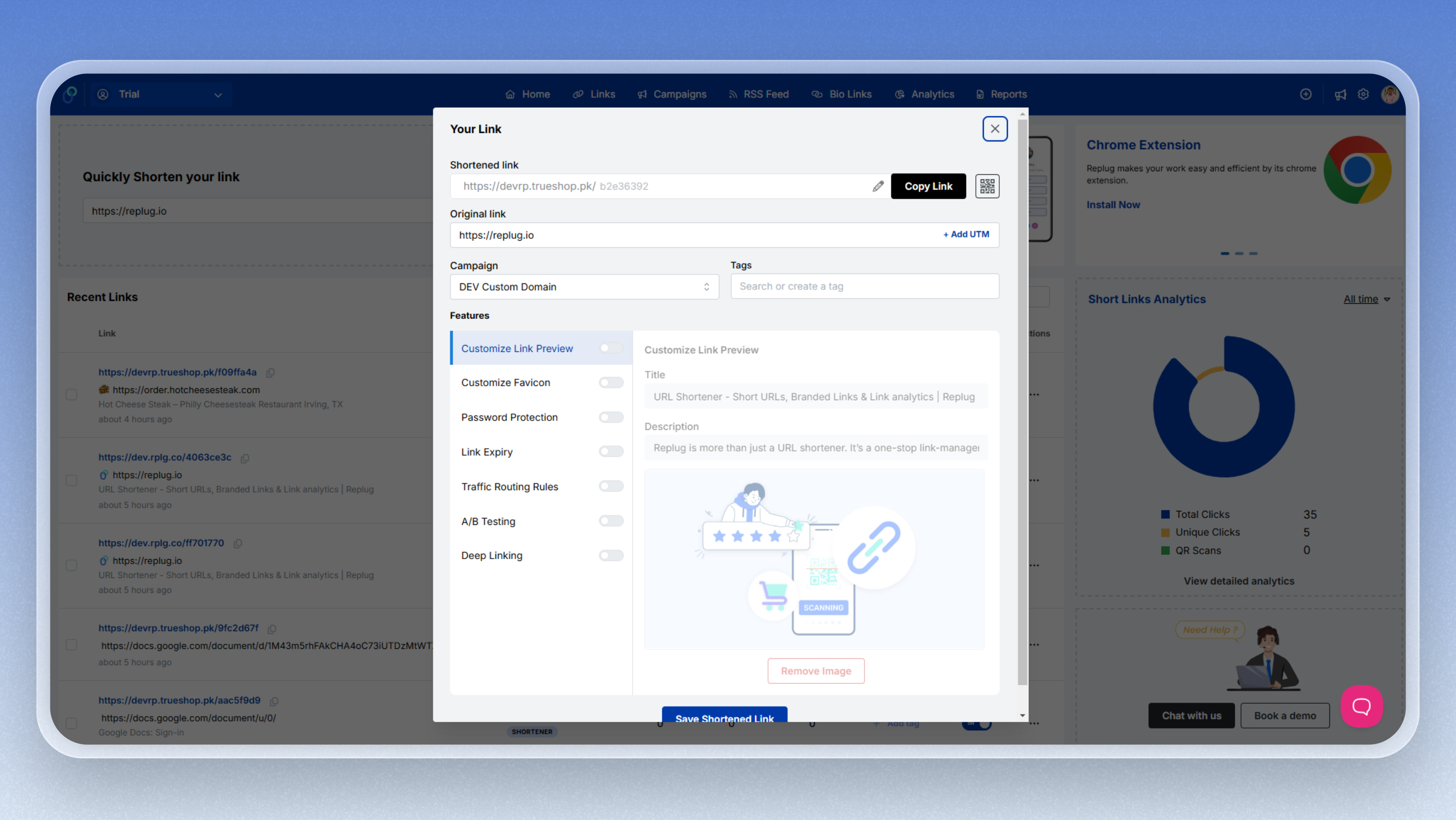1456x820 pixels.
Task: Copy the f09ffa4a short link via its copy icon
Action: pyautogui.click(x=271, y=373)
